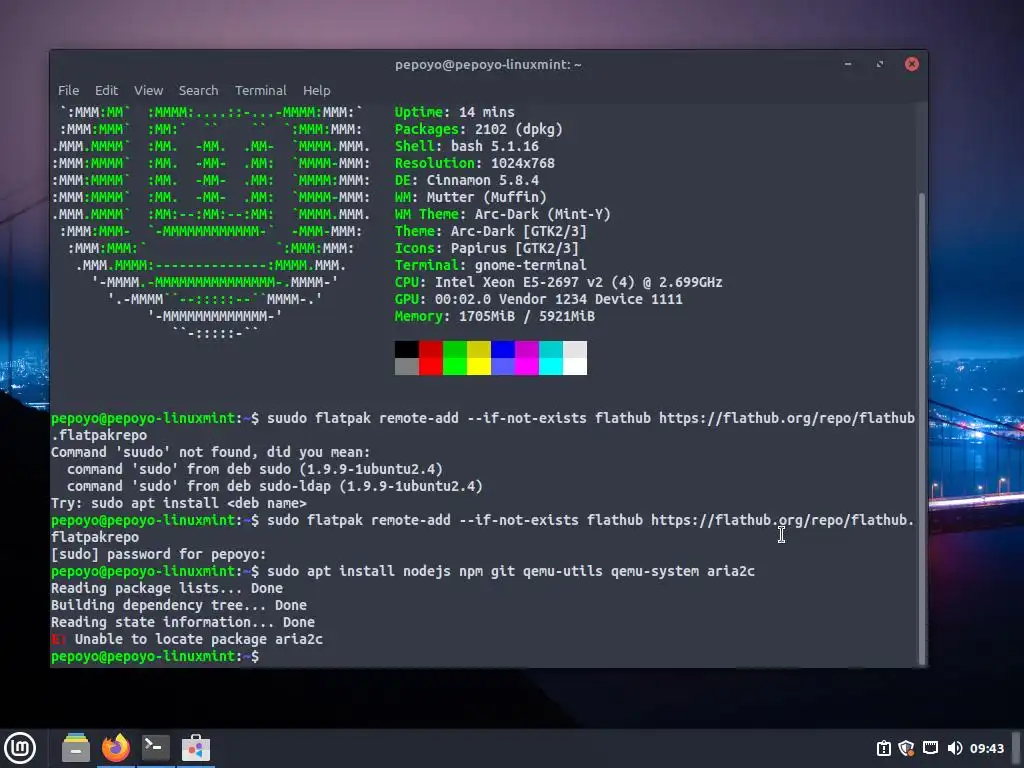The width and height of the screenshot is (1024, 768).
Task: Click the terminal vertical scrollbar handle
Action: click(x=921, y=428)
